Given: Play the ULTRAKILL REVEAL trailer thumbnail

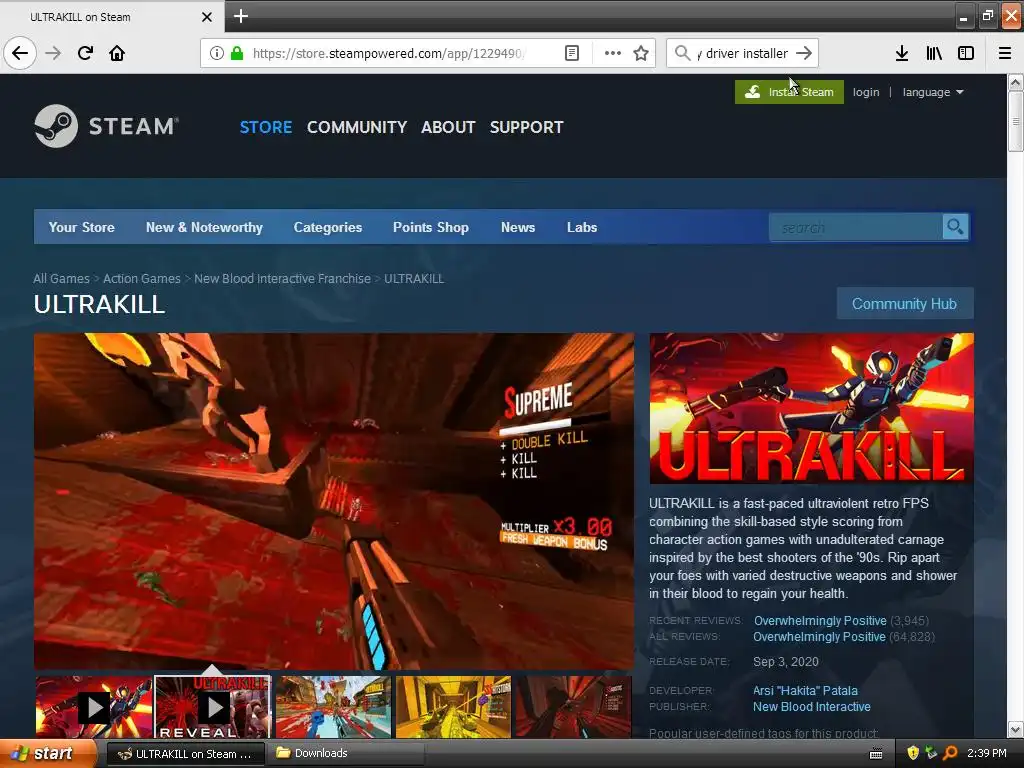Looking at the screenshot, I should (x=213, y=707).
